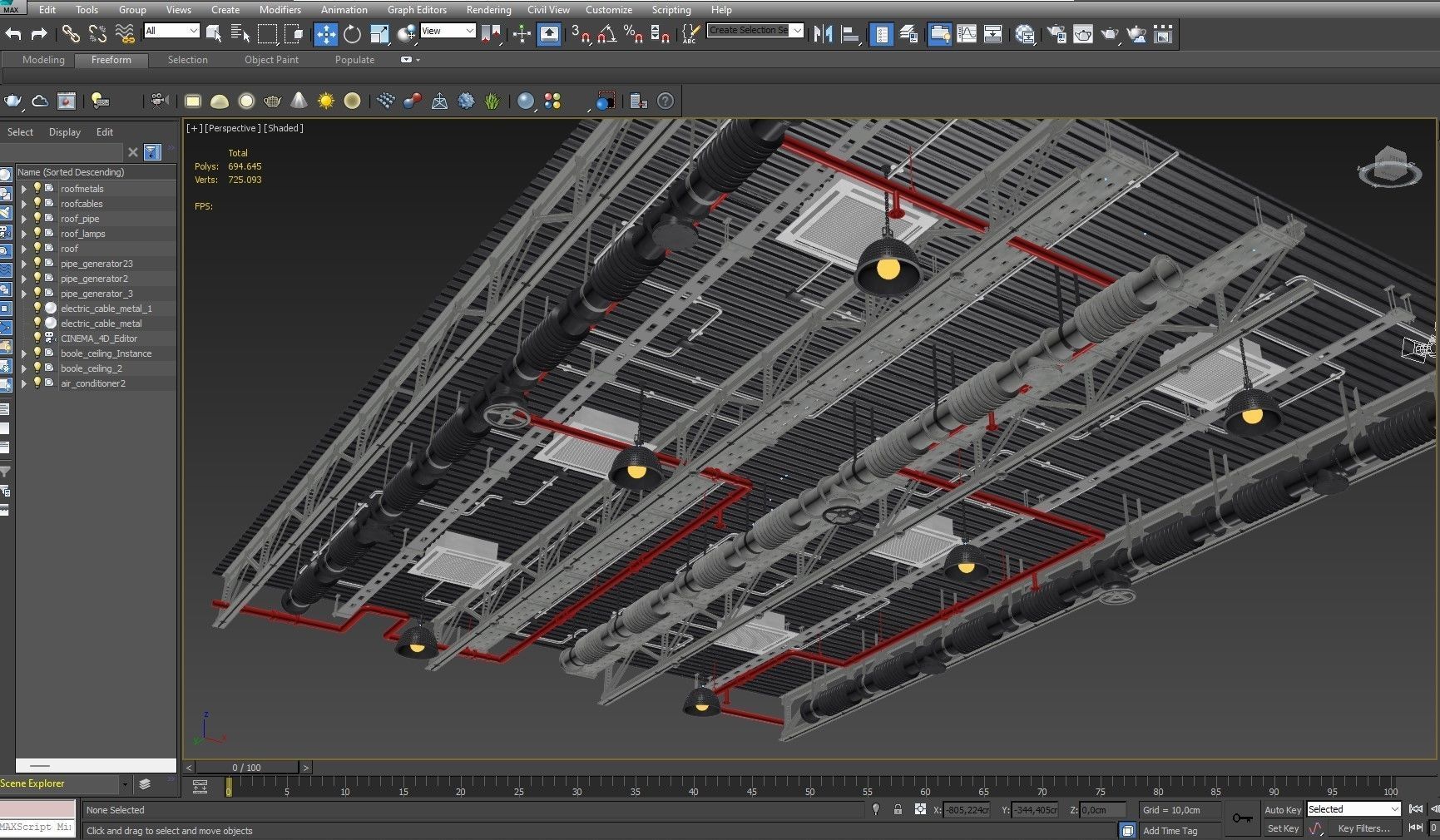Toggle visibility bulb of roofmetals
Viewport: 1440px width, 840px height.
click(x=37, y=189)
